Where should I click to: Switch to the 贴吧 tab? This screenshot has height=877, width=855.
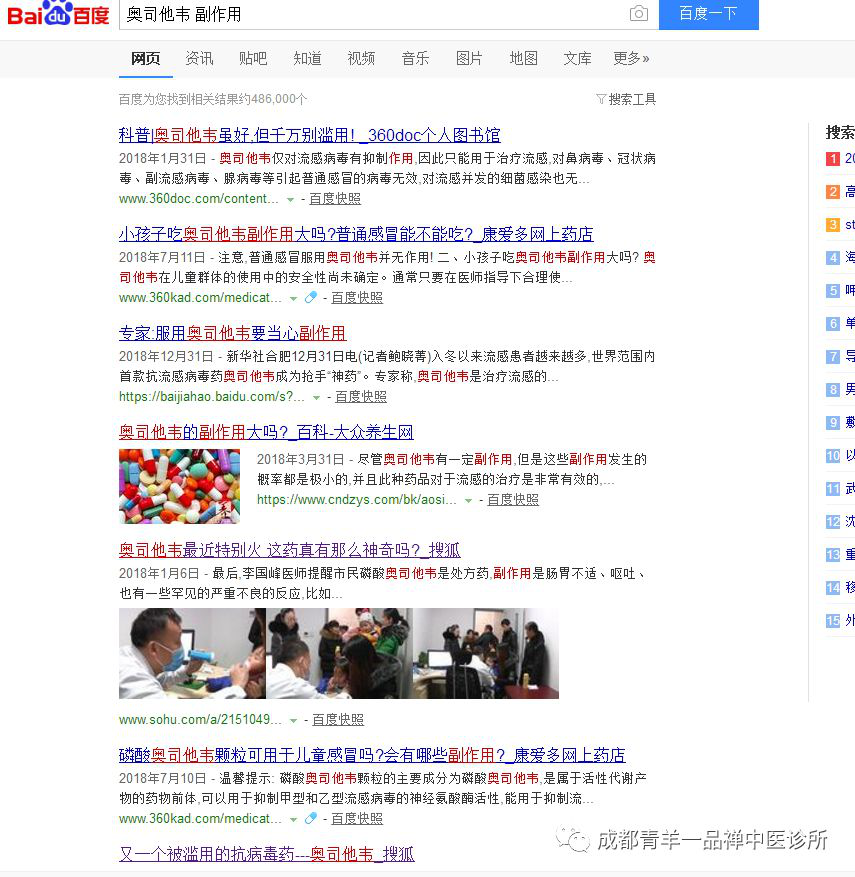[253, 58]
